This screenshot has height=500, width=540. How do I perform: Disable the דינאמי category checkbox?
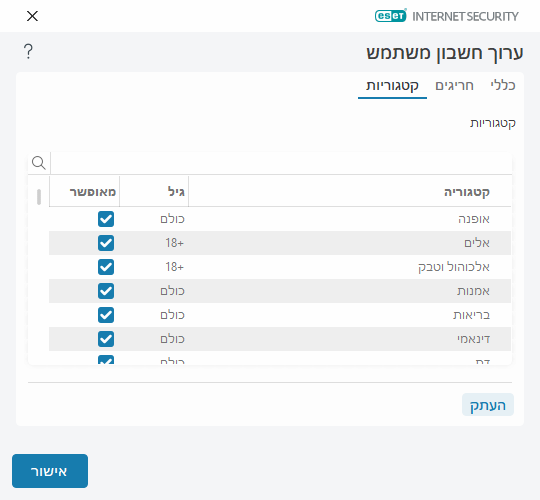coord(106,339)
